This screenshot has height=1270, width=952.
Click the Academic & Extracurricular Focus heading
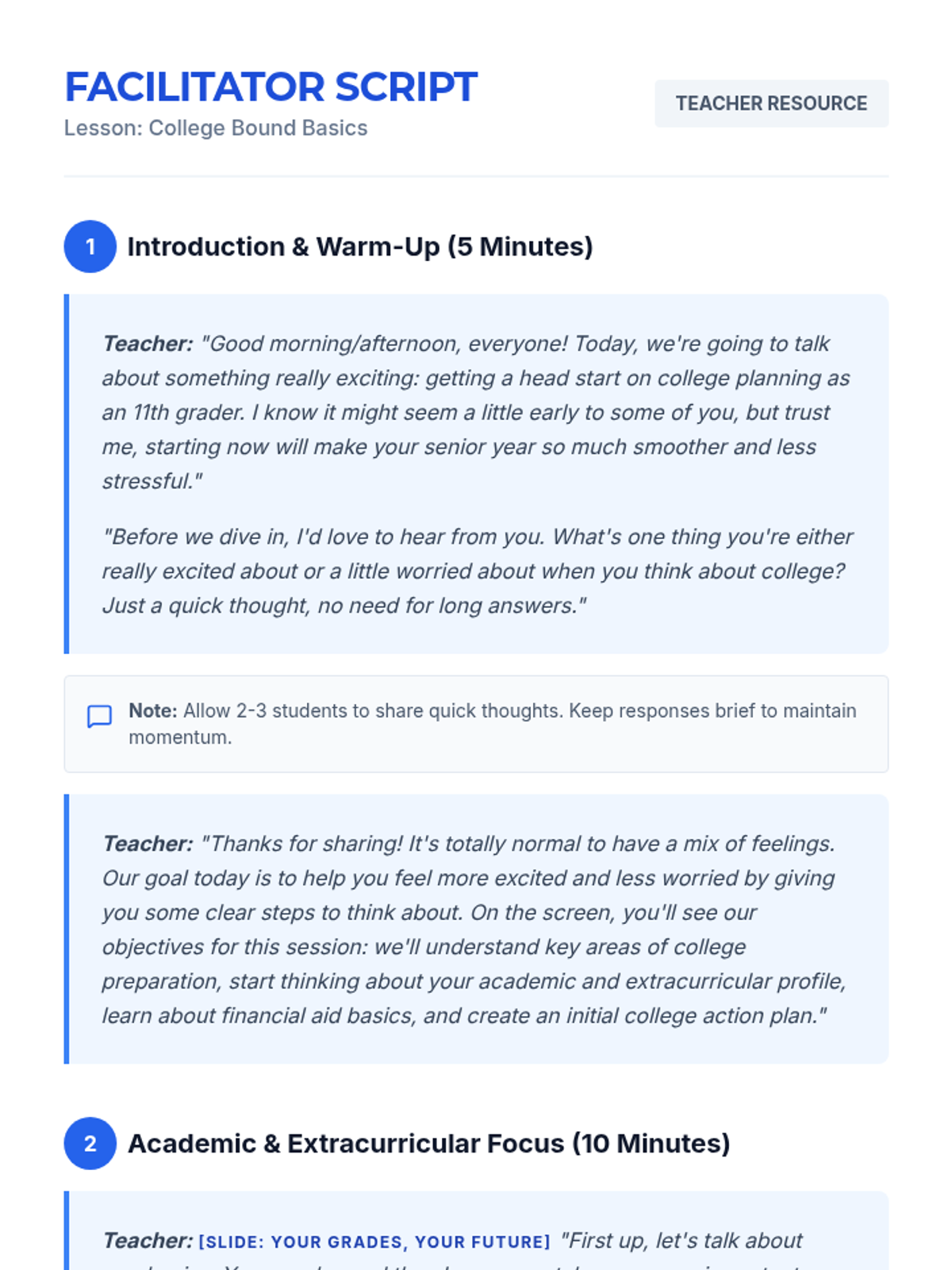point(428,1144)
